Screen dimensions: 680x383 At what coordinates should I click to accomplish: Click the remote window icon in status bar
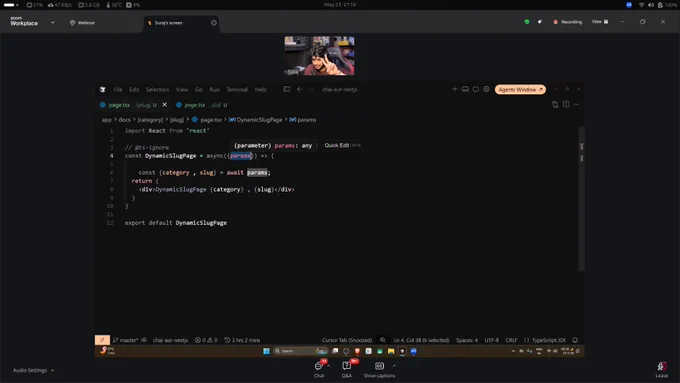102,340
